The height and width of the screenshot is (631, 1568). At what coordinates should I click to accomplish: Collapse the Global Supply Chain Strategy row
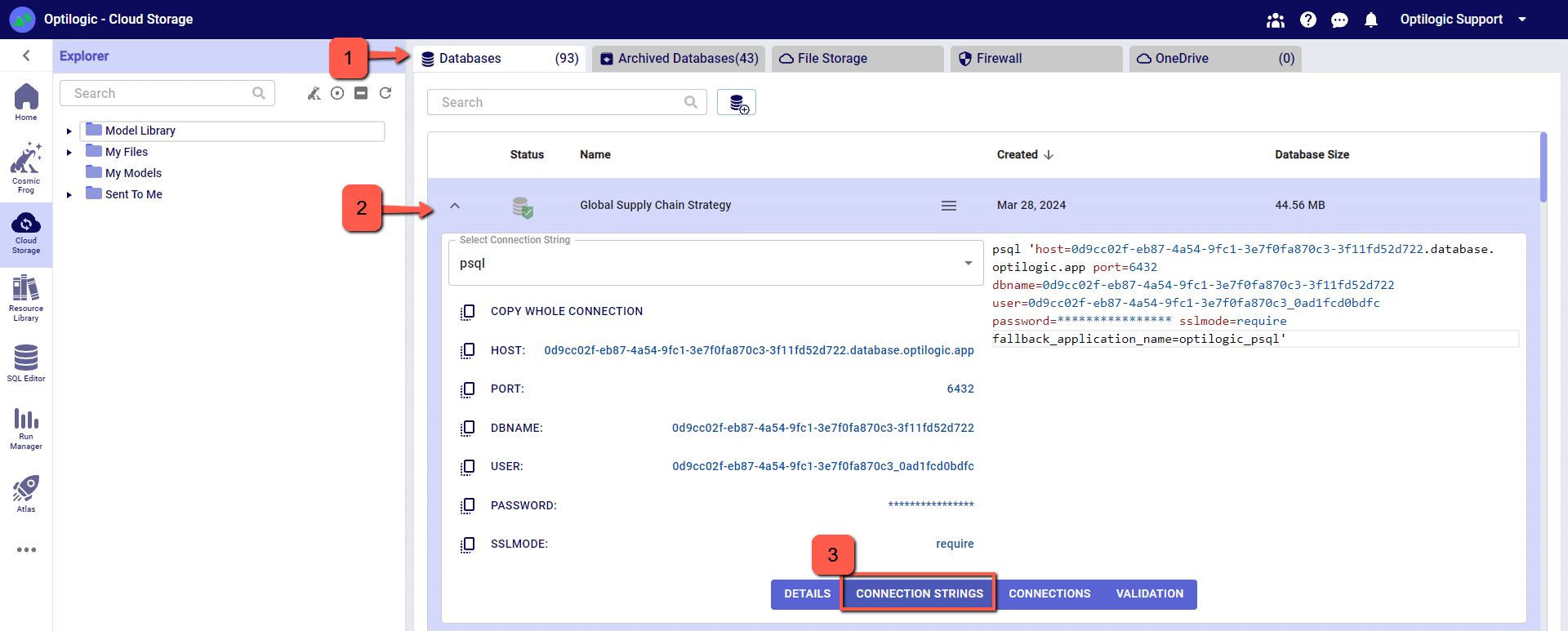455,206
